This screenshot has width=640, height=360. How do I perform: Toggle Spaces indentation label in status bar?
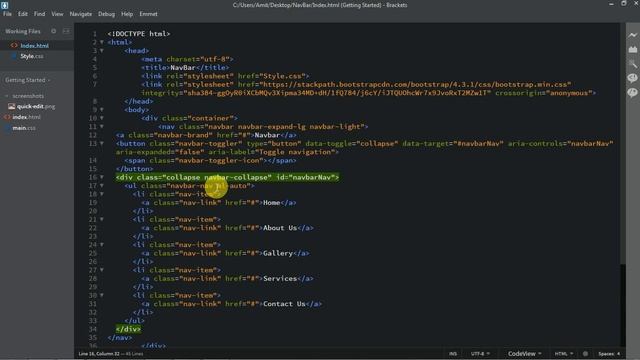(x=606, y=354)
